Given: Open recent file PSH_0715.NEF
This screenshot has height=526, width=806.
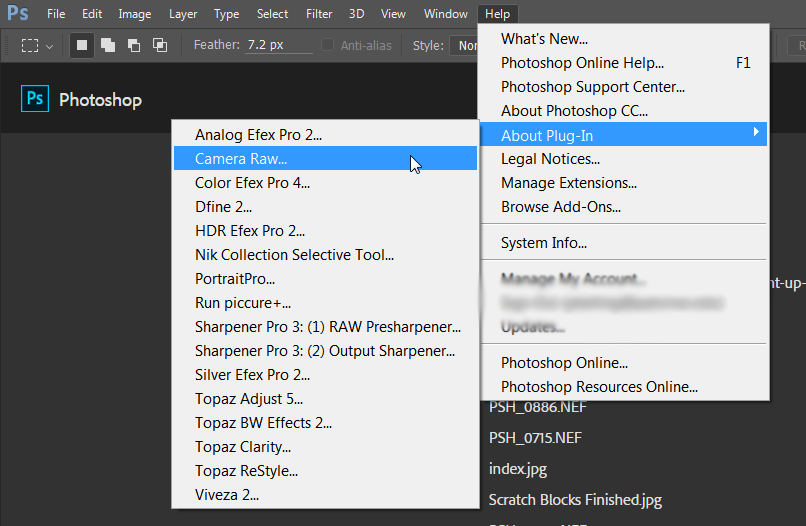Looking at the screenshot, I should point(535,438).
